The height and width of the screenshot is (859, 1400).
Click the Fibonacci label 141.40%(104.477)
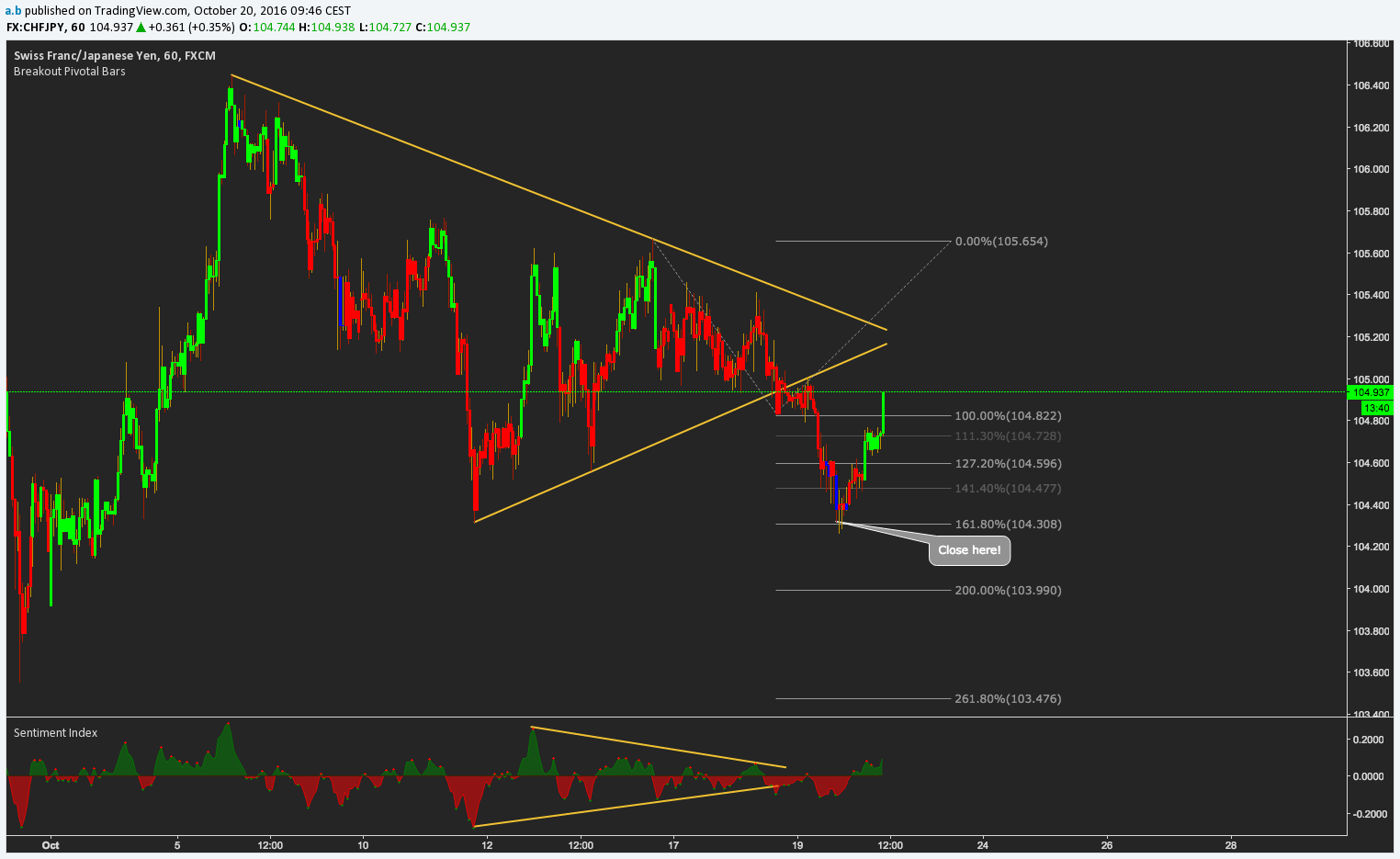1008,489
